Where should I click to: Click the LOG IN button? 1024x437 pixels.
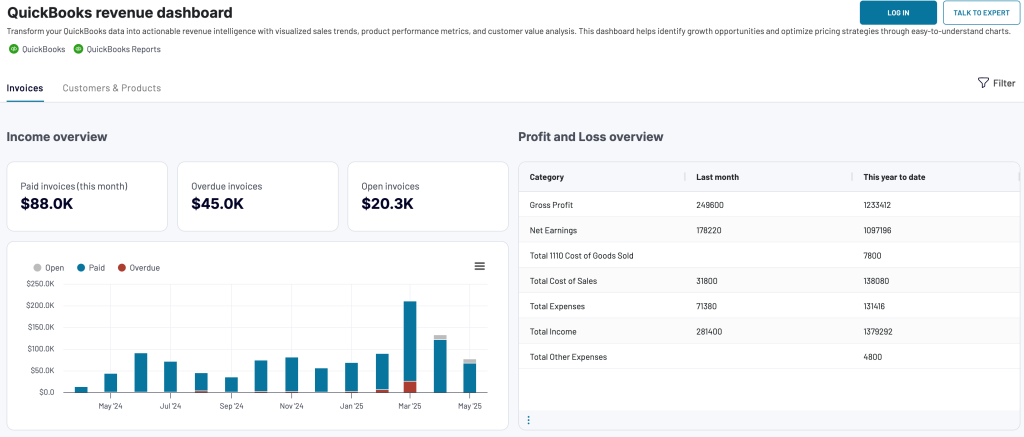tap(898, 12)
